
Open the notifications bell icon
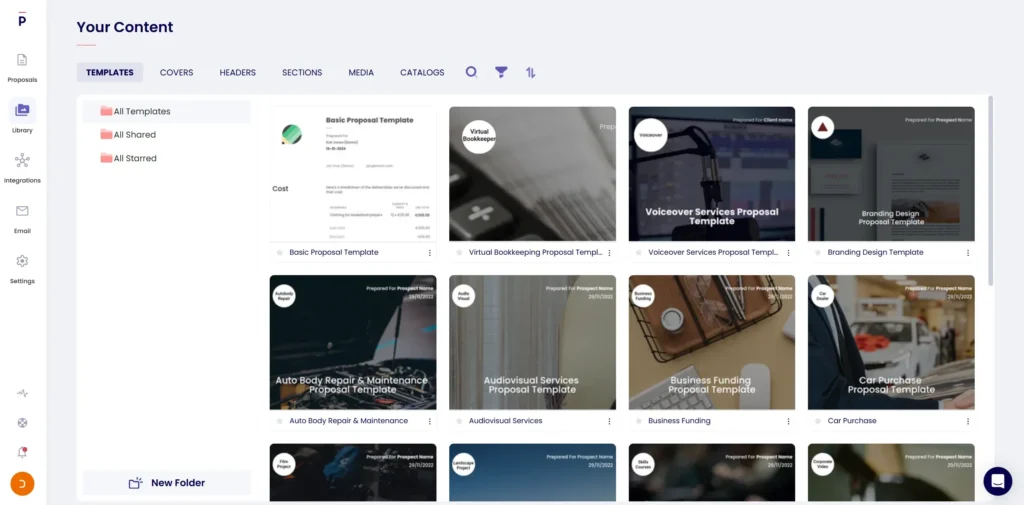pyautogui.click(x=22, y=452)
